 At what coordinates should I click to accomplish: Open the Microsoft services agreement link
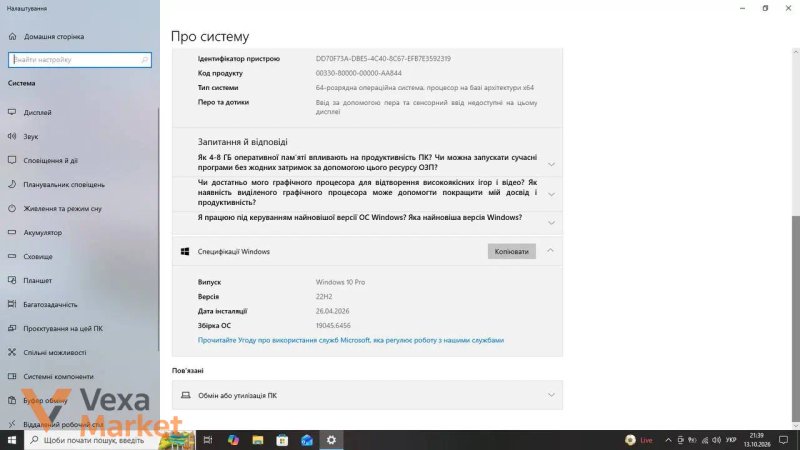point(351,340)
